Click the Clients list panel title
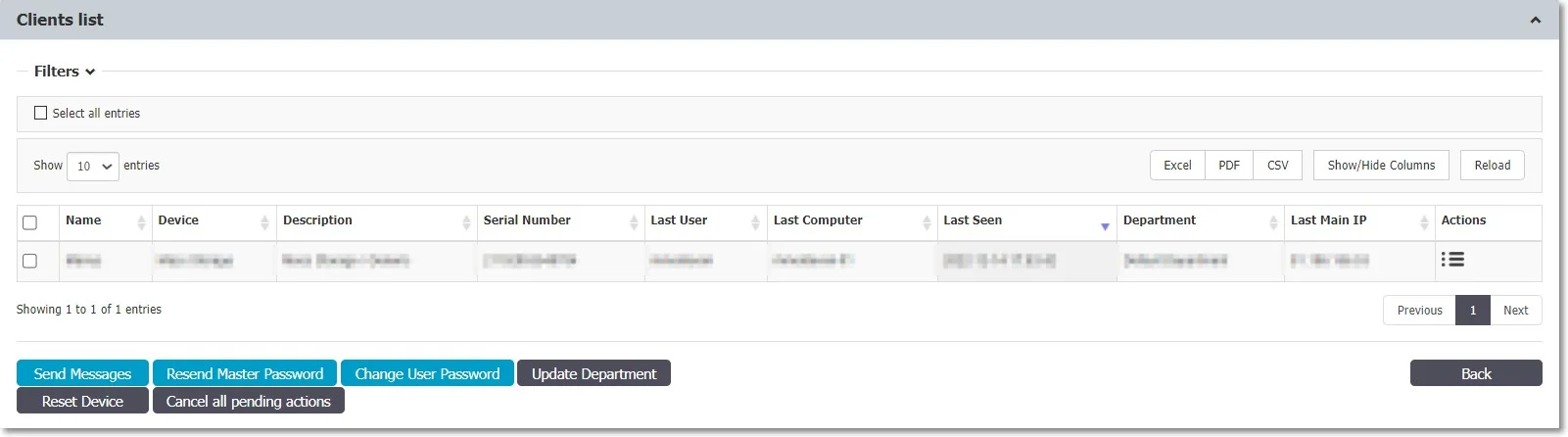Image resolution: width=1568 pixels, height=437 pixels. pyautogui.click(x=60, y=20)
